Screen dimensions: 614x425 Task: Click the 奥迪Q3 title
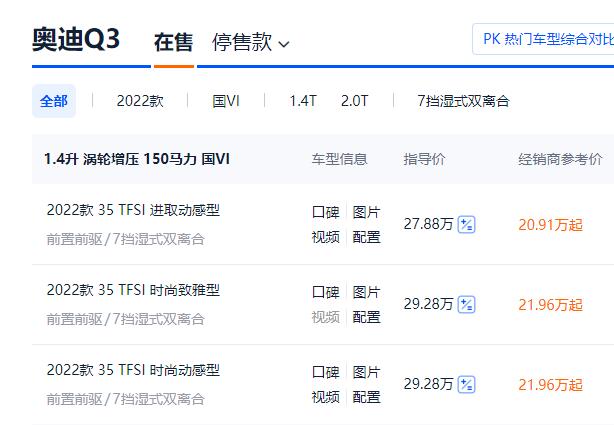point(76,40)
